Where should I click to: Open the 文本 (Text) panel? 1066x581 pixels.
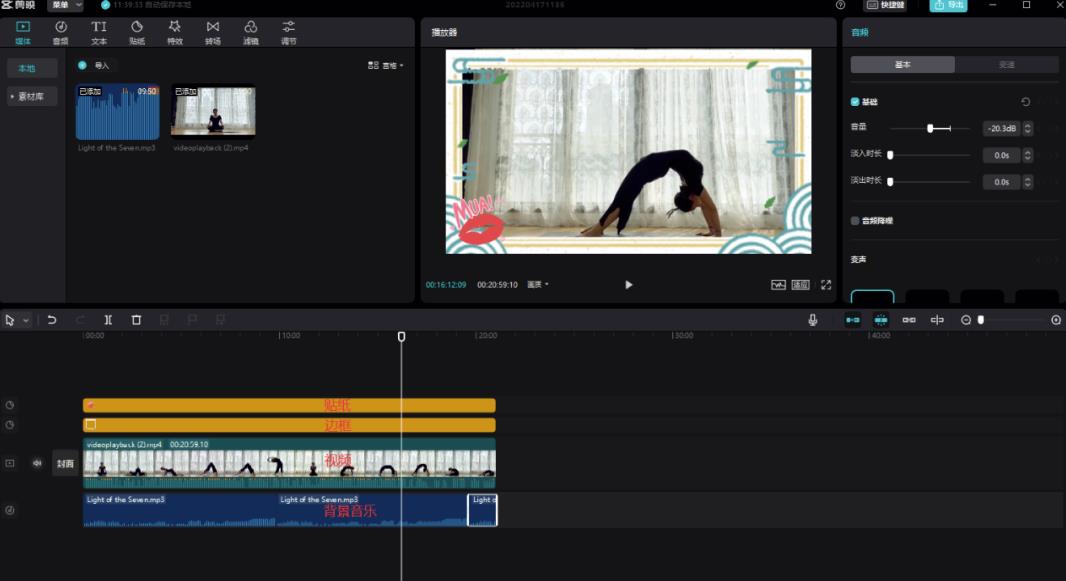(99, 32)
